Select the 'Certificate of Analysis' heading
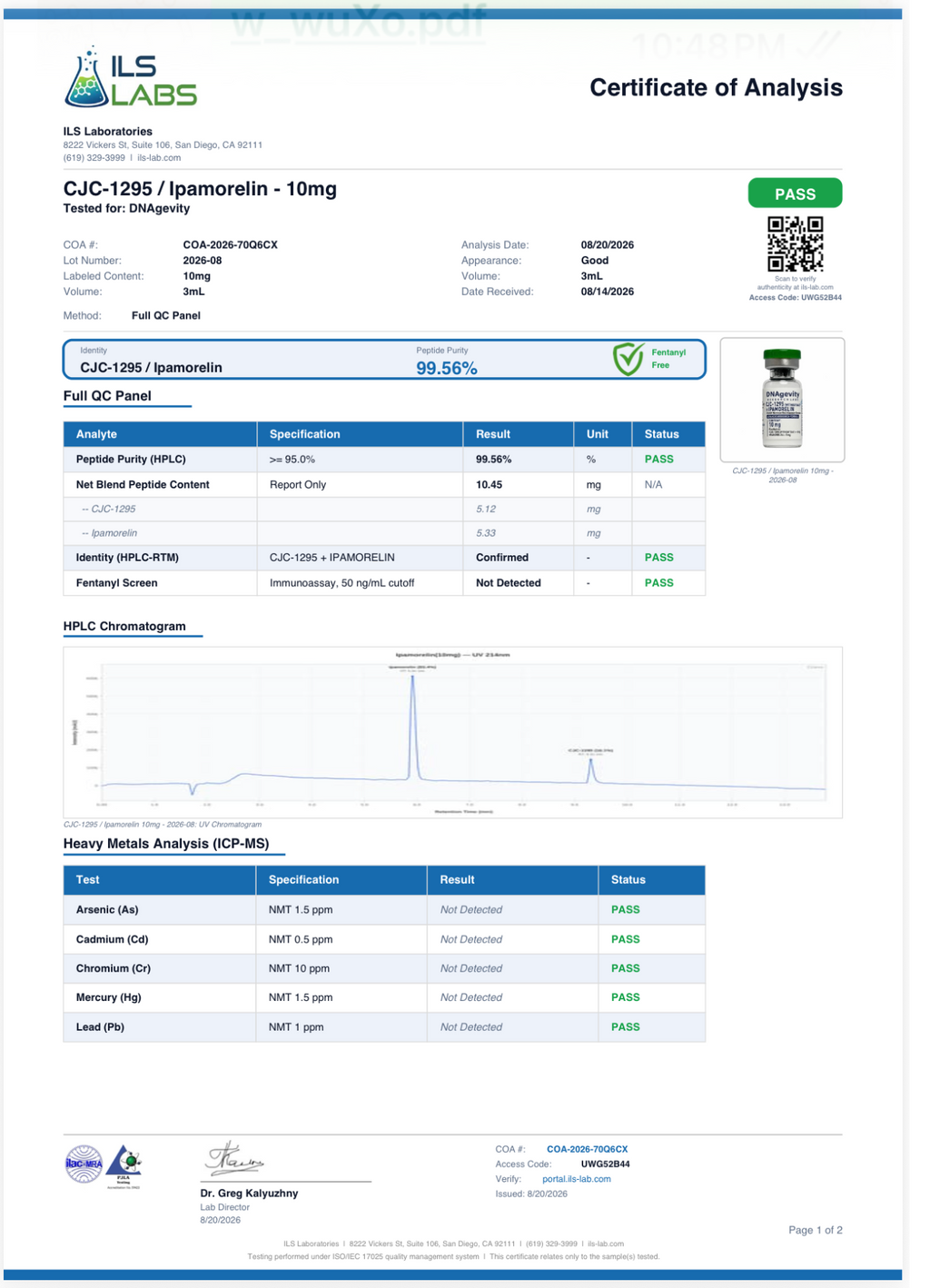Viewport: 930px width, 1288px height. [x=716, y=87]
